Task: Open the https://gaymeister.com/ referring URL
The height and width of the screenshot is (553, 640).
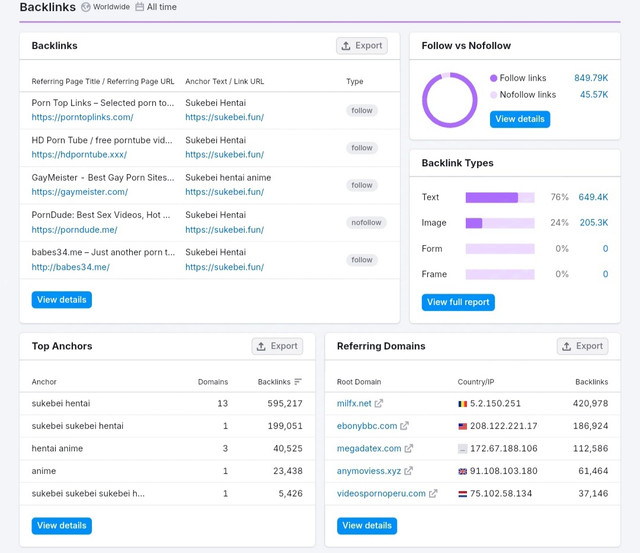Action: 80,192
